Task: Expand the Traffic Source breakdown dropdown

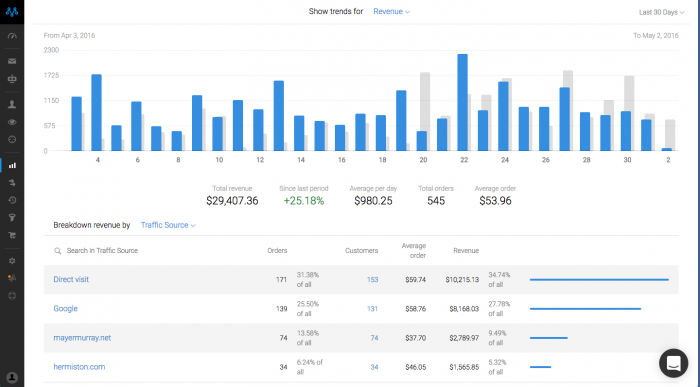Action: coord(168,225)
